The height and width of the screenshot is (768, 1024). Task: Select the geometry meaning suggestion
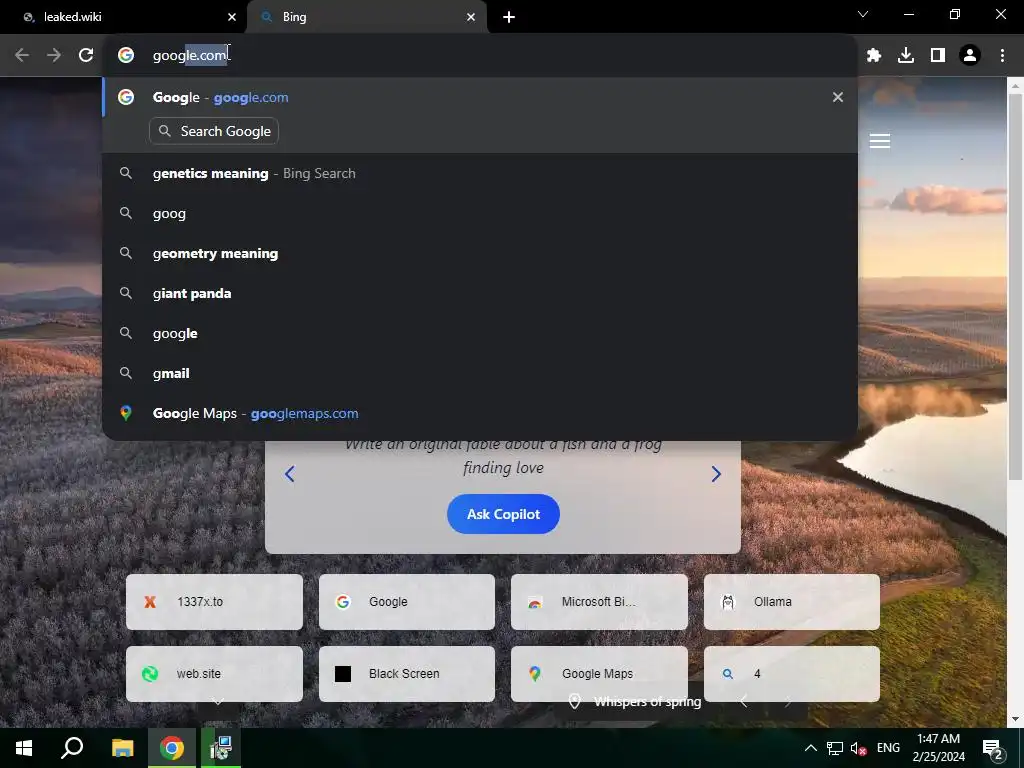[x=480, y=253]
